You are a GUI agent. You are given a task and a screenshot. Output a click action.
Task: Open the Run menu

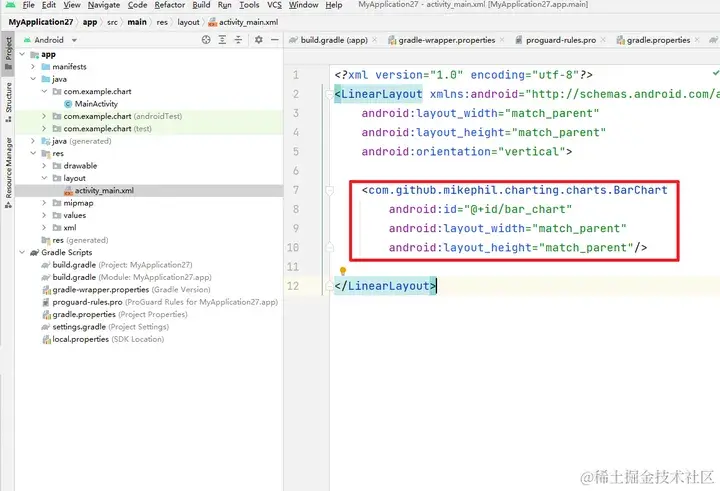pos(225,5)
